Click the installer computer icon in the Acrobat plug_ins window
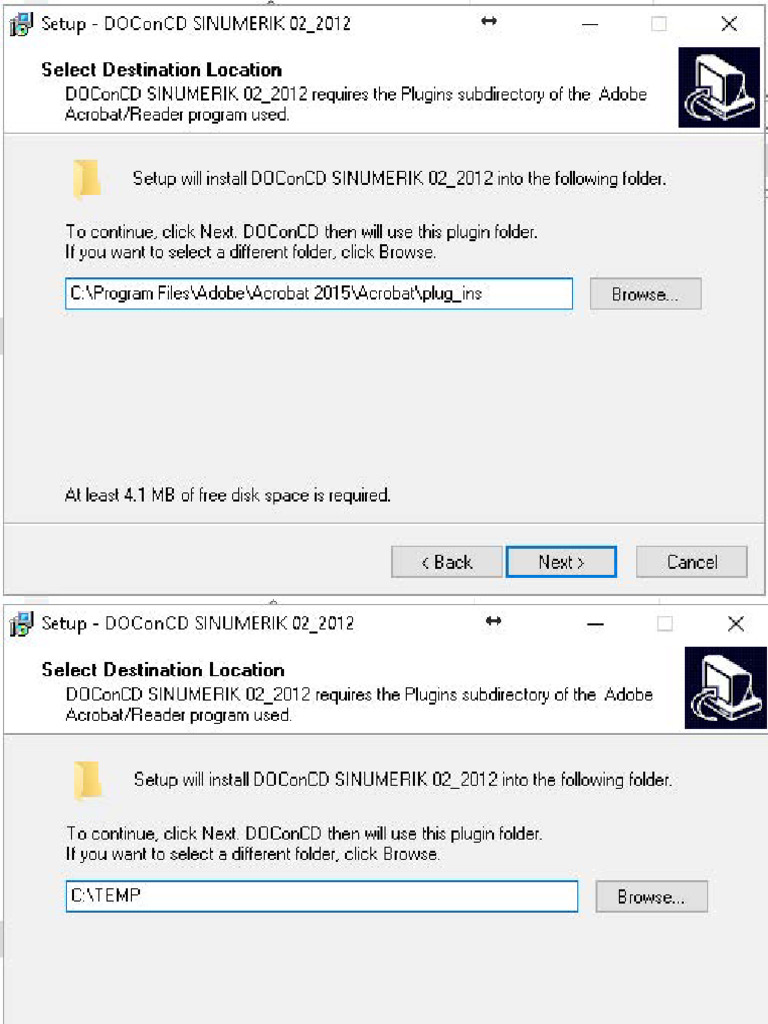The width and height of the screenshot is (768, 1024). coord(719,88)
